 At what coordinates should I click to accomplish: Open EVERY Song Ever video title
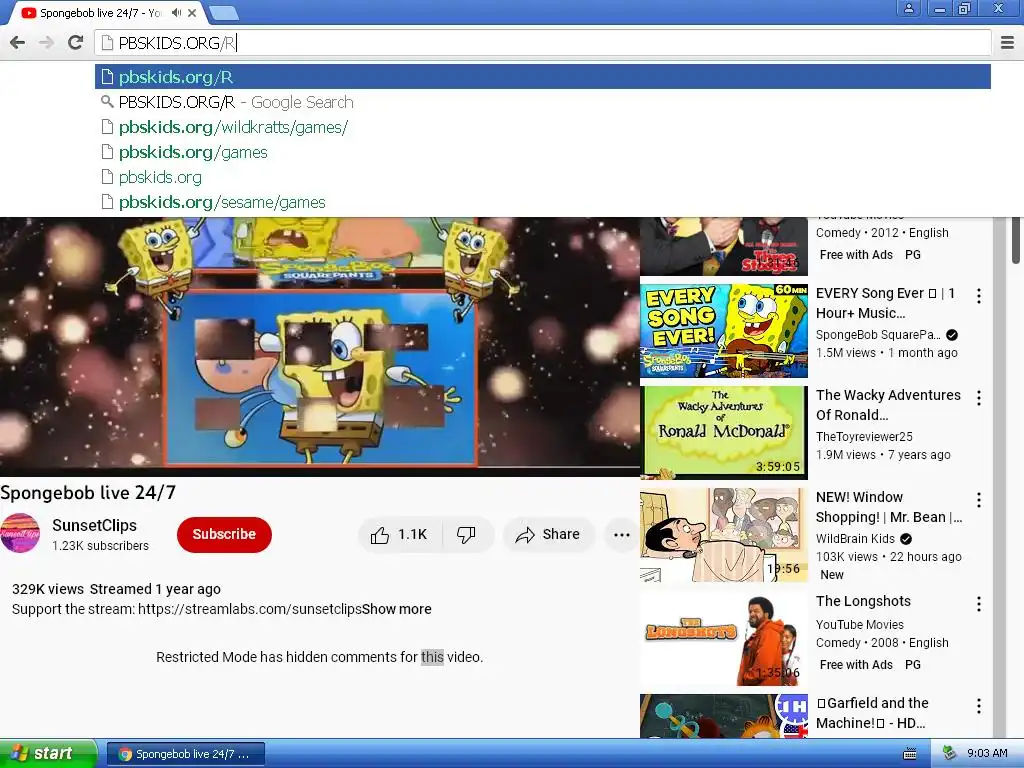pyautogui.click(x=885, y=303)
